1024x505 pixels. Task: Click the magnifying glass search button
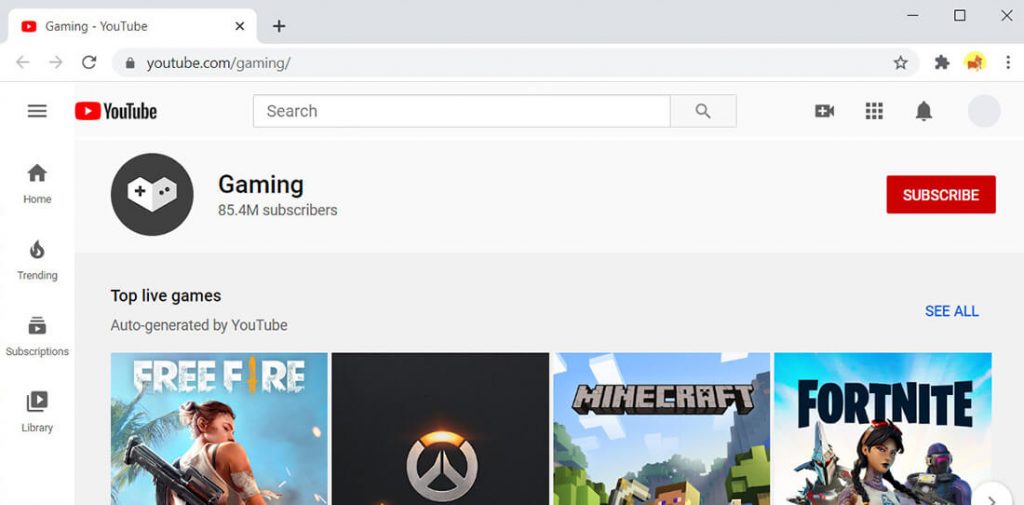tap(703, 111)
